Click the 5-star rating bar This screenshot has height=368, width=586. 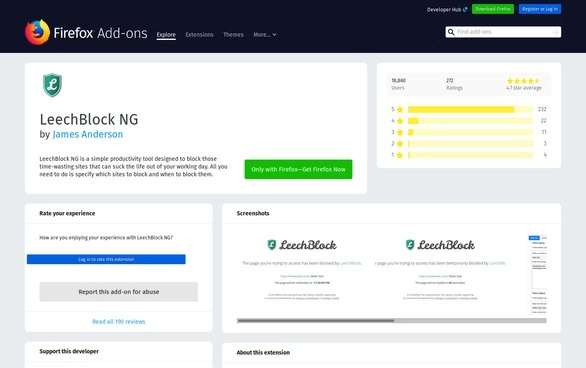click(471, 109)
